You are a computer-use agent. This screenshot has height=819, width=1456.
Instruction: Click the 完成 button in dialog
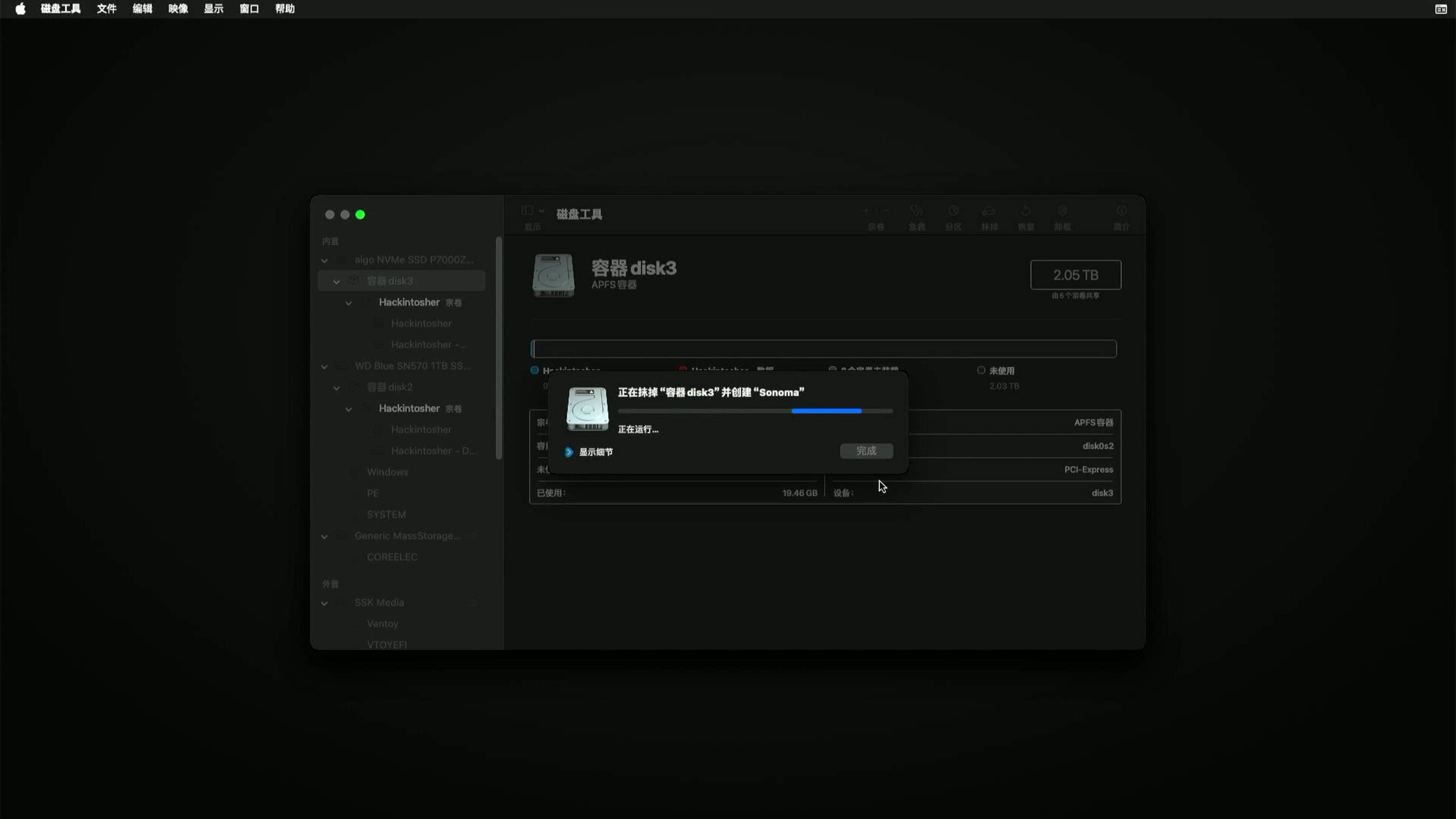tap(866, 450)
